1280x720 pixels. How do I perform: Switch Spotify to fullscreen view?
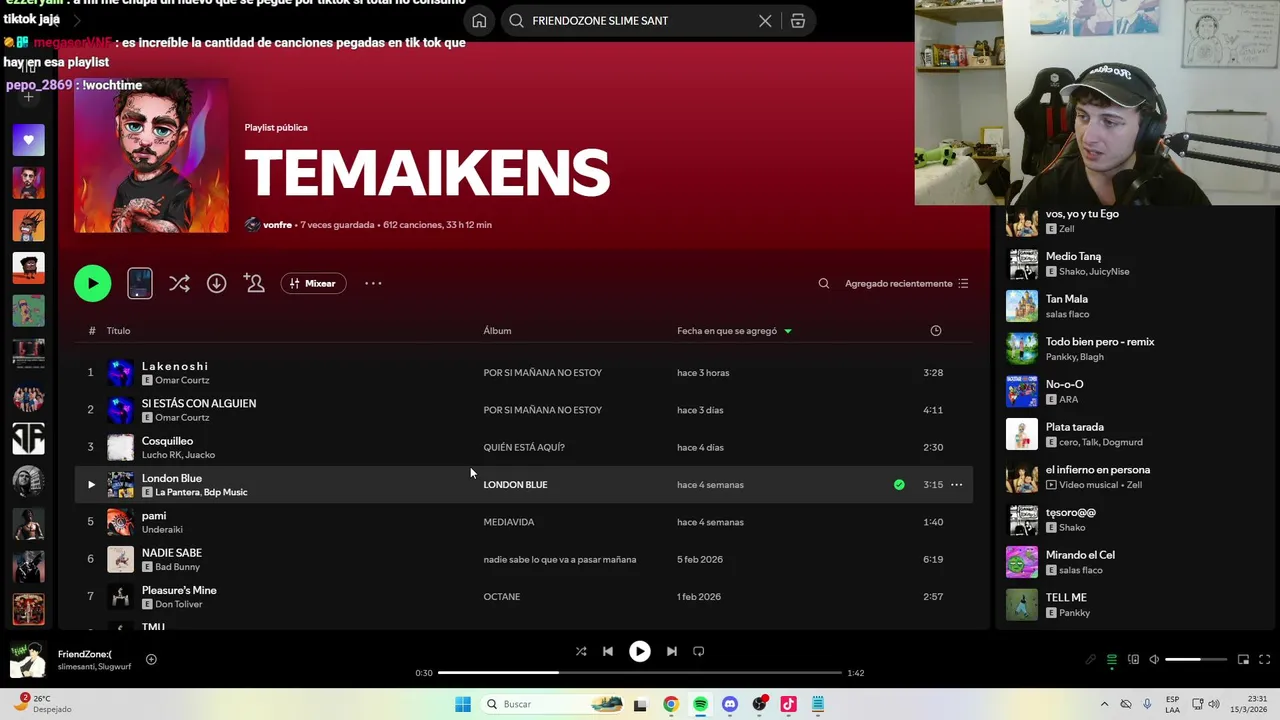pyautogui.click(x=1264, y=660)
